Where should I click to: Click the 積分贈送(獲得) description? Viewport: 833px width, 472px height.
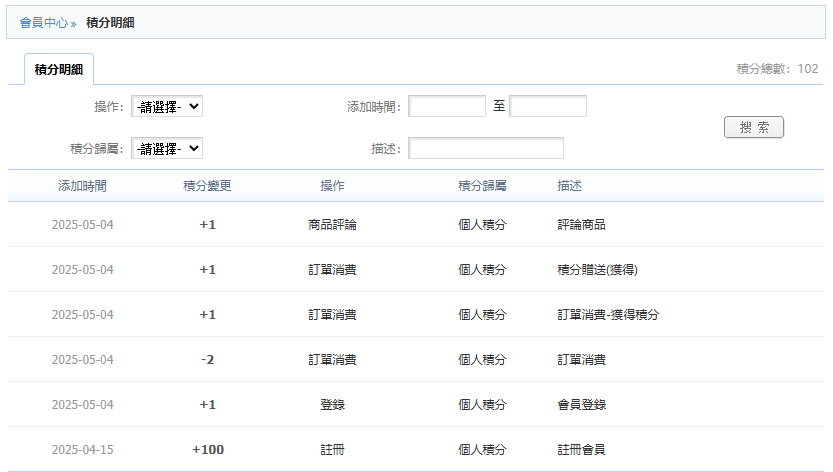click(598, 270)
